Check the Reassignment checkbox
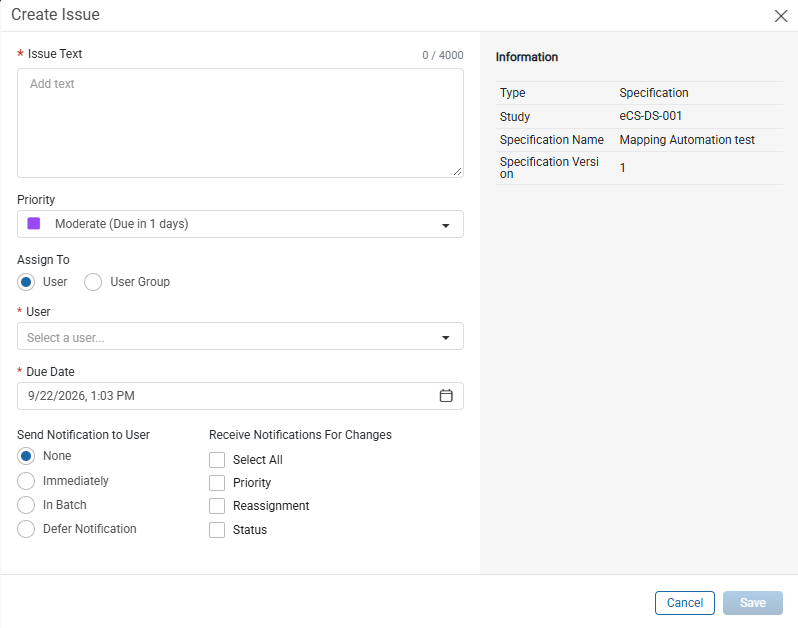This screenshot has height=628, width=798. 217,506
